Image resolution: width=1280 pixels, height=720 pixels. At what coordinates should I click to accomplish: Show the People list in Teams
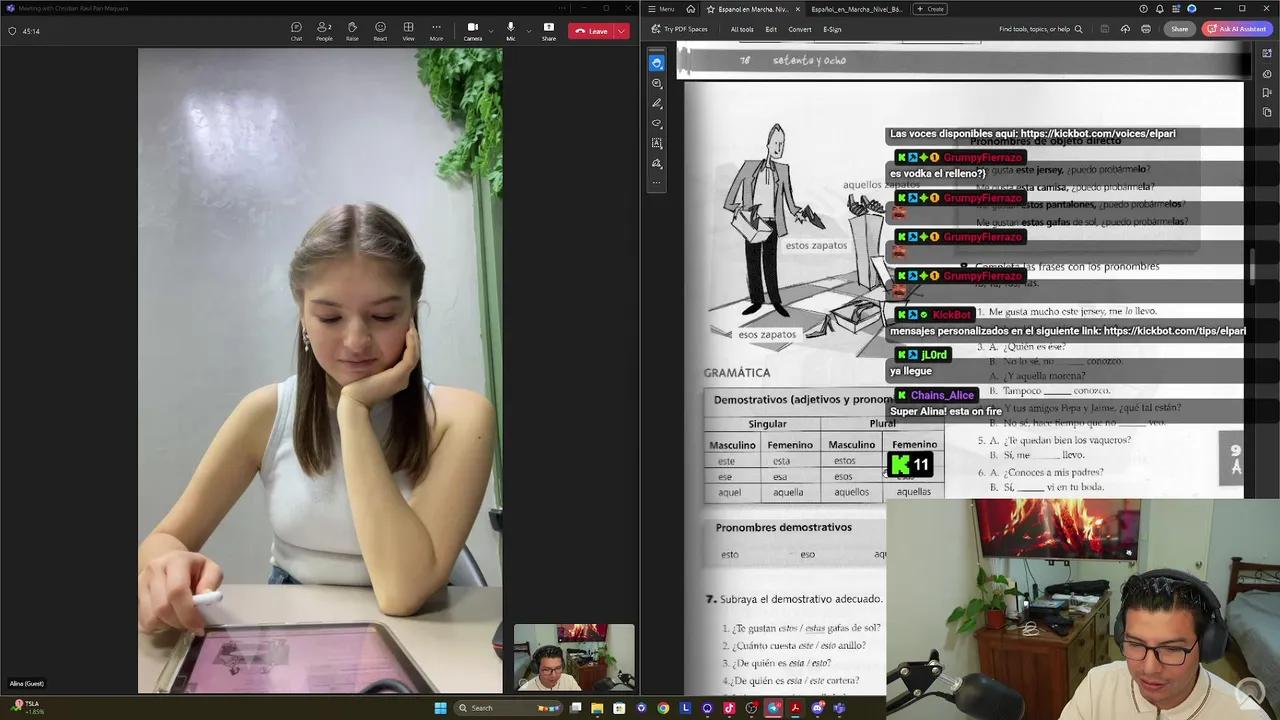pyautogui.click(x=324, y=31)
